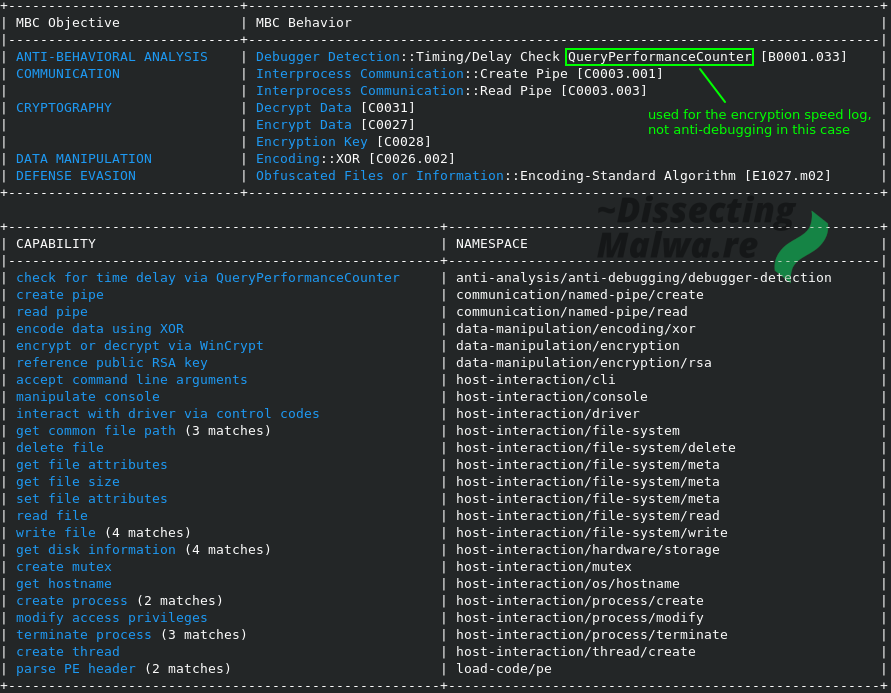Click the green Dissecting Malware logo icon
Viewport: 891px width, 693px height.
point(801,245)
